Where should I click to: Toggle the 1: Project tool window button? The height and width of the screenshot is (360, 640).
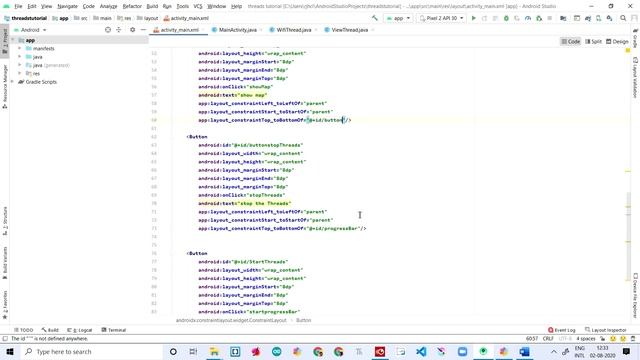point(5,41)
